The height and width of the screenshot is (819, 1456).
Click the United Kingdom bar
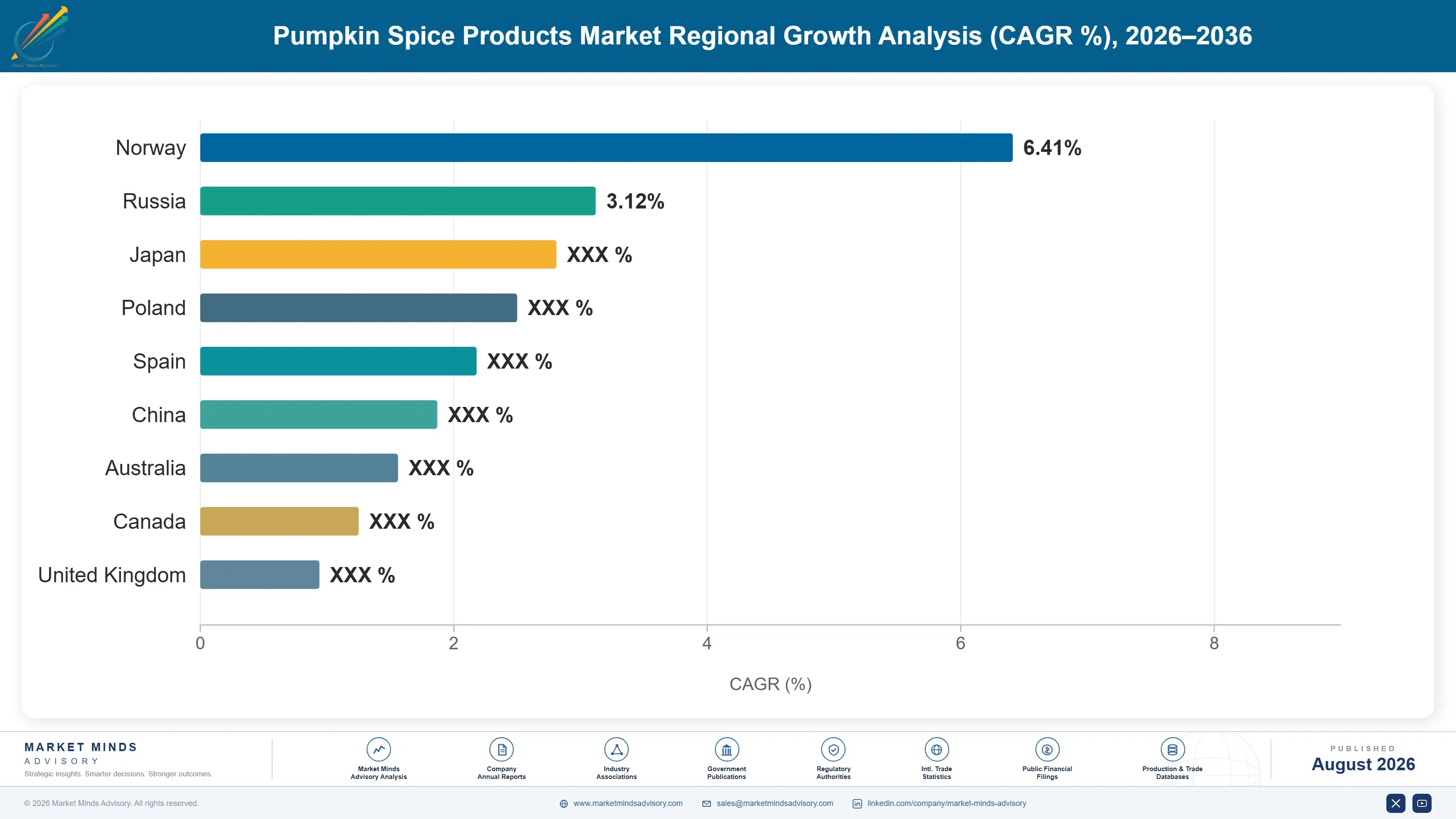[260, 574]
